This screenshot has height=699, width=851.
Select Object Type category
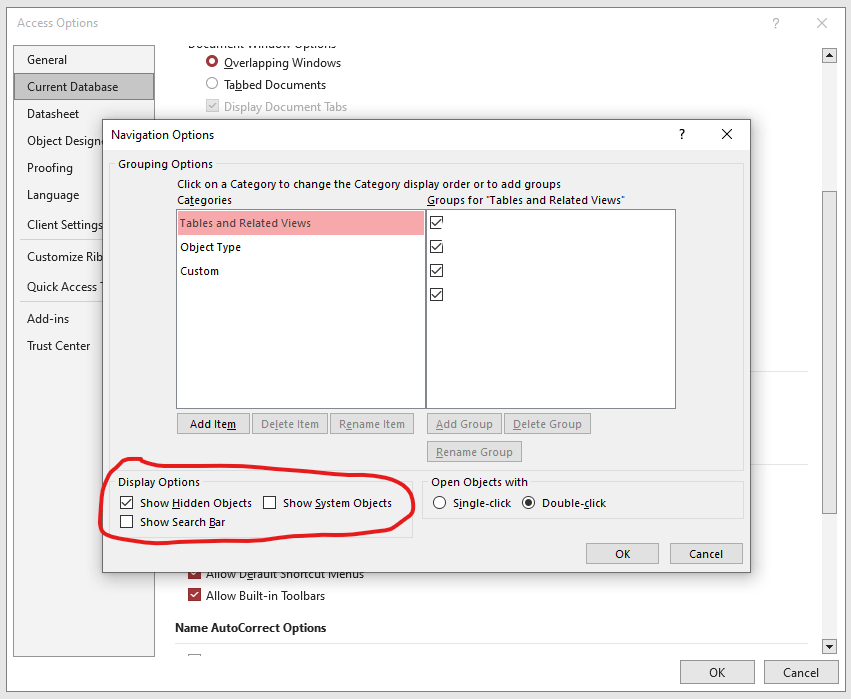301,247
